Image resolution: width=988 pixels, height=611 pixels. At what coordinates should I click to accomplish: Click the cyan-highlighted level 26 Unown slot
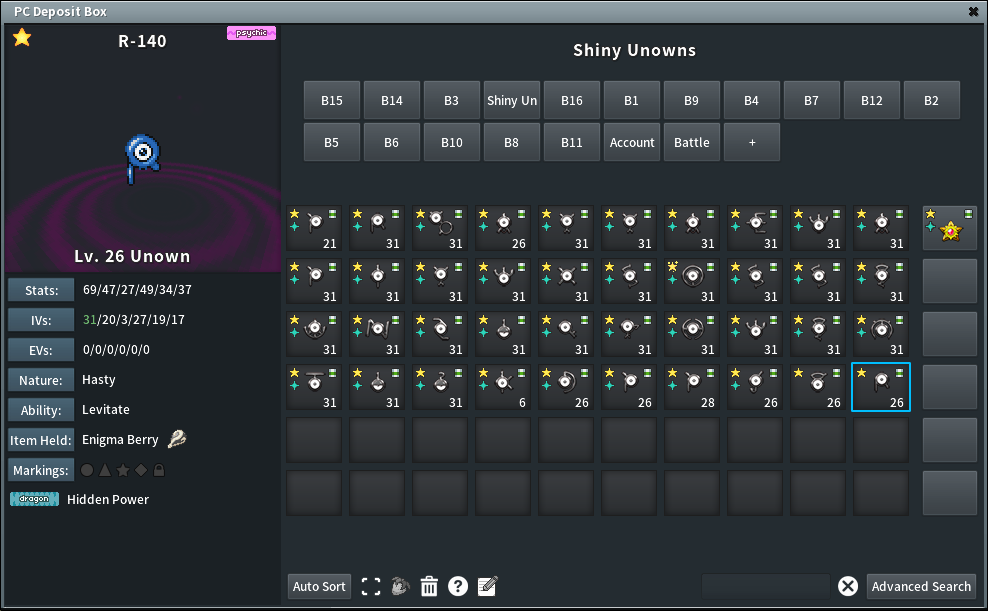tap(881, 387)
